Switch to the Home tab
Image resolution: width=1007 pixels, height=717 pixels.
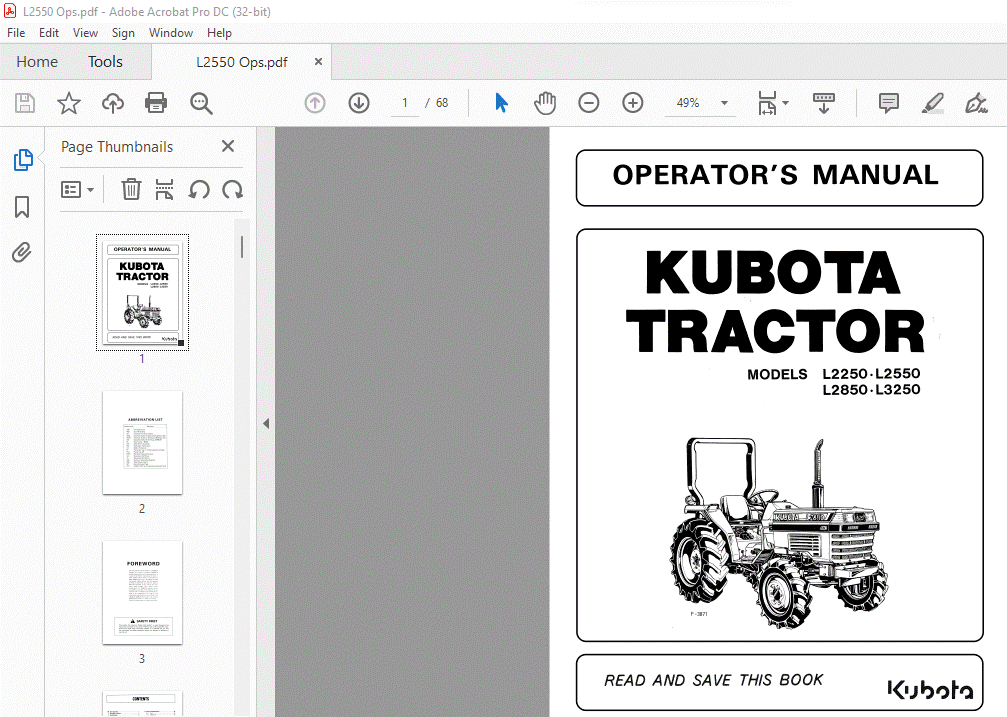(37, 62)
